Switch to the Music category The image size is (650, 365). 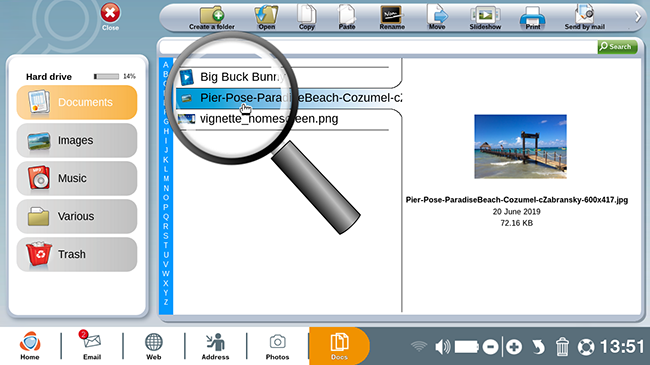(x=77, y=178)
